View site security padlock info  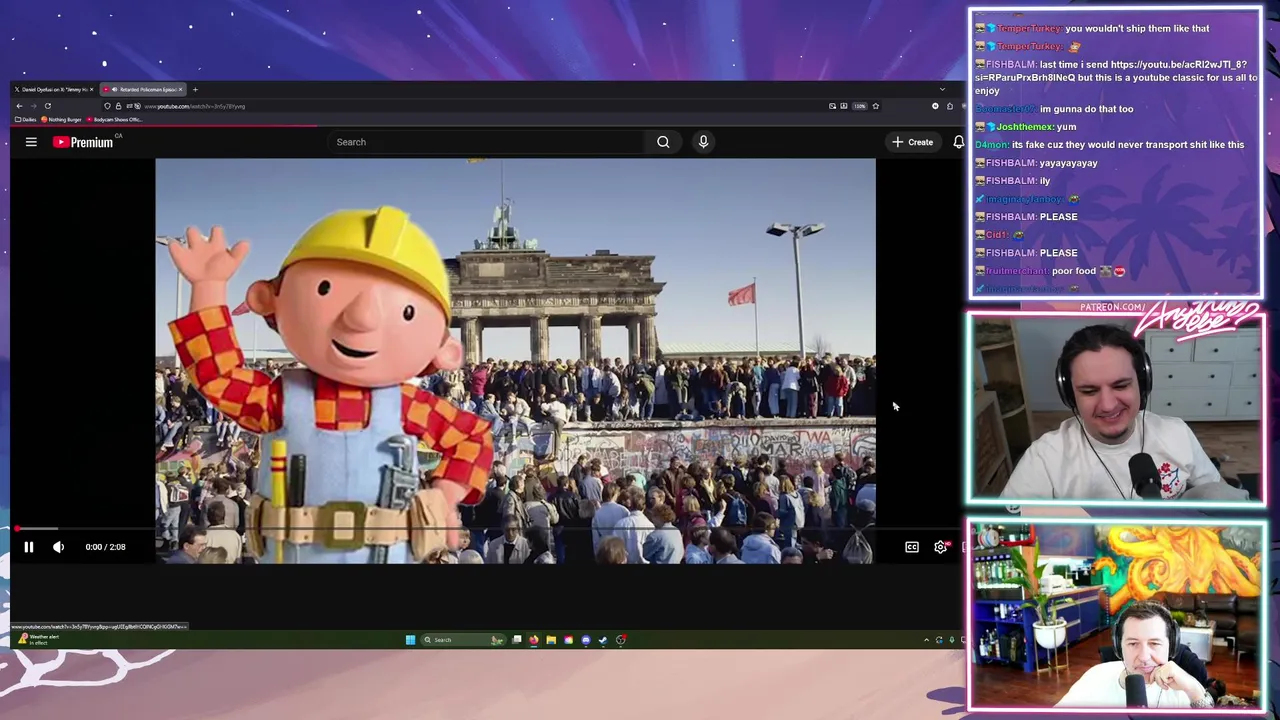(118, 106)
